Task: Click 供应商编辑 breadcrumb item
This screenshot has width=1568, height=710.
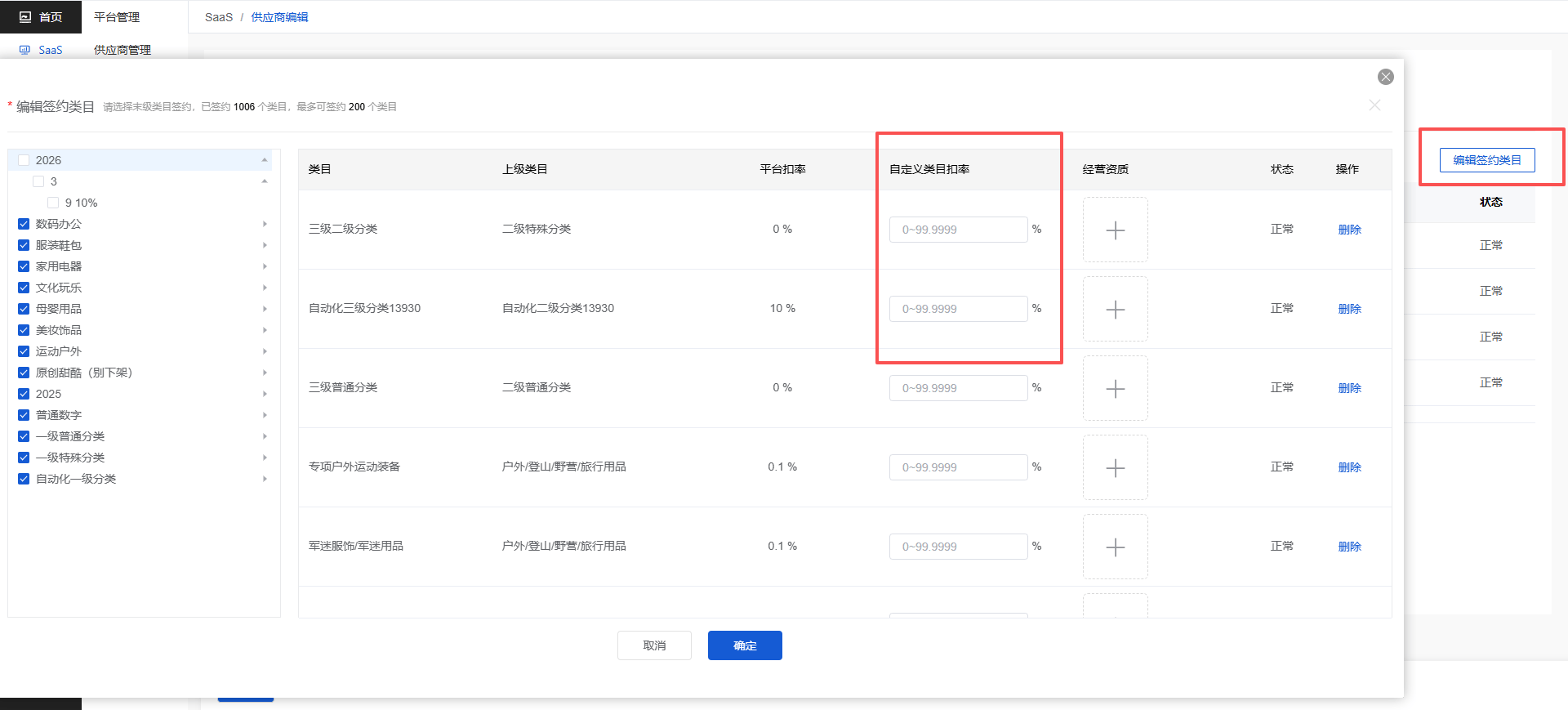Action: coord(279,17)
